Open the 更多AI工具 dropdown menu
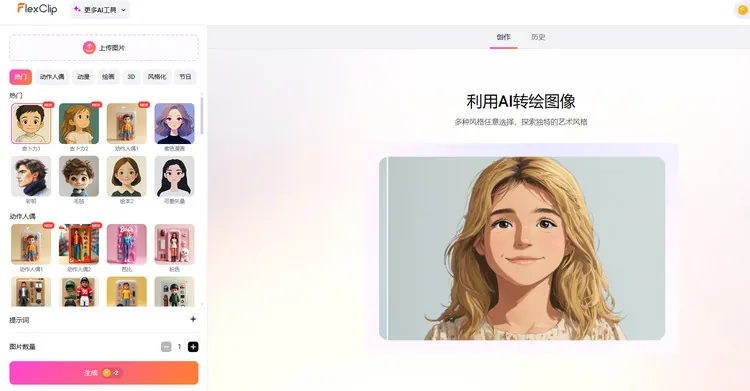The image size is (750, 391). coord(100,10)
